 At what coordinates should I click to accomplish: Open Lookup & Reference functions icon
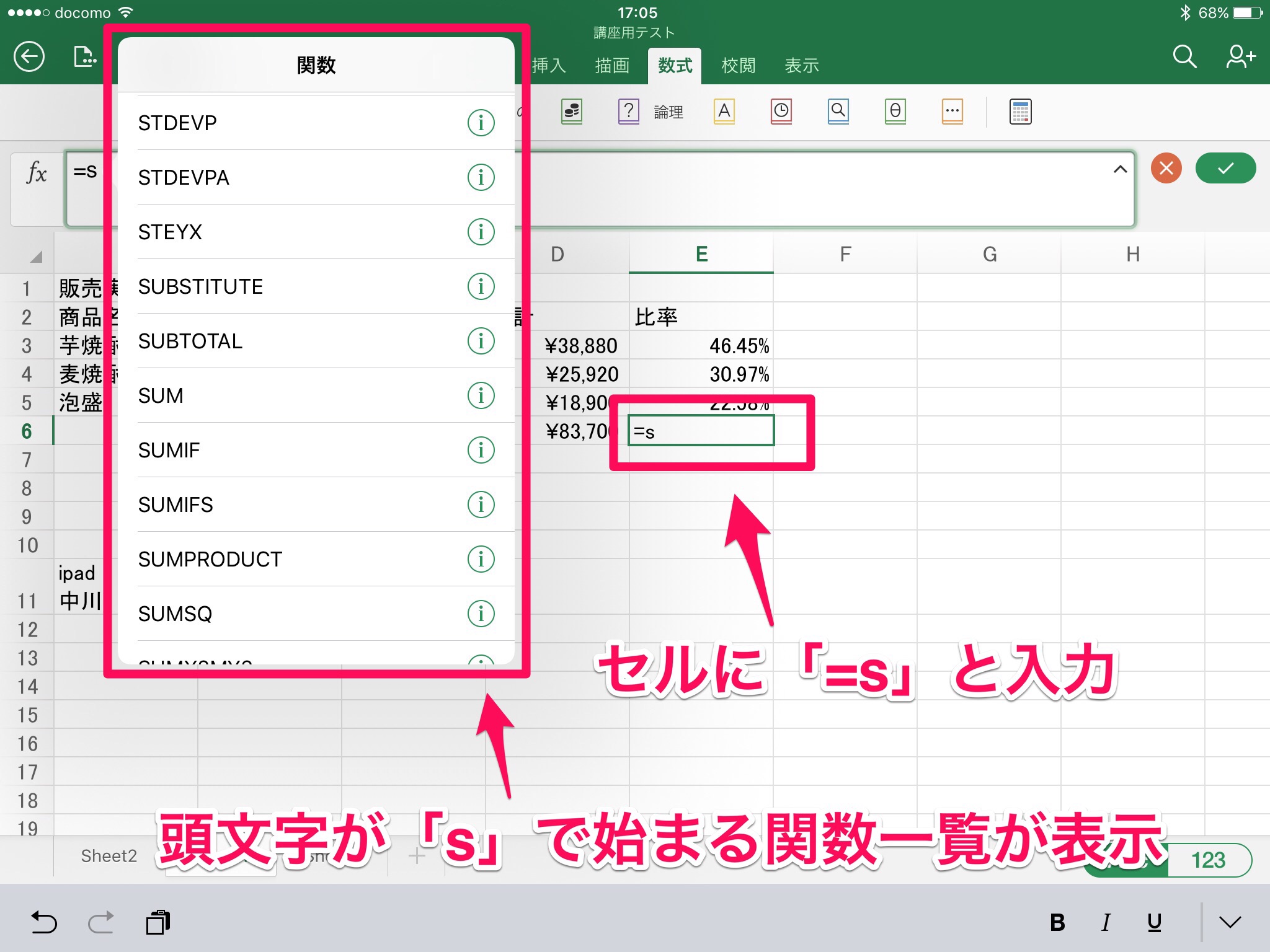point(838,112)
